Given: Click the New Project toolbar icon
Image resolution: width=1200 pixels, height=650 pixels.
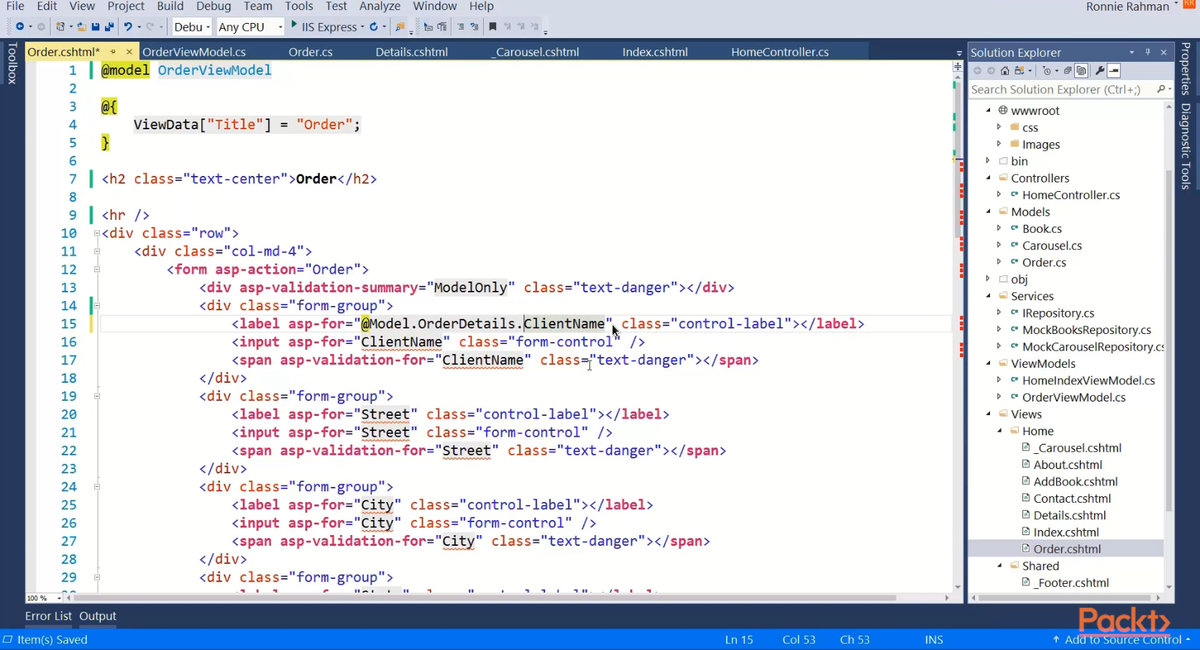Looking at the screenshot, I should point(61,27).
